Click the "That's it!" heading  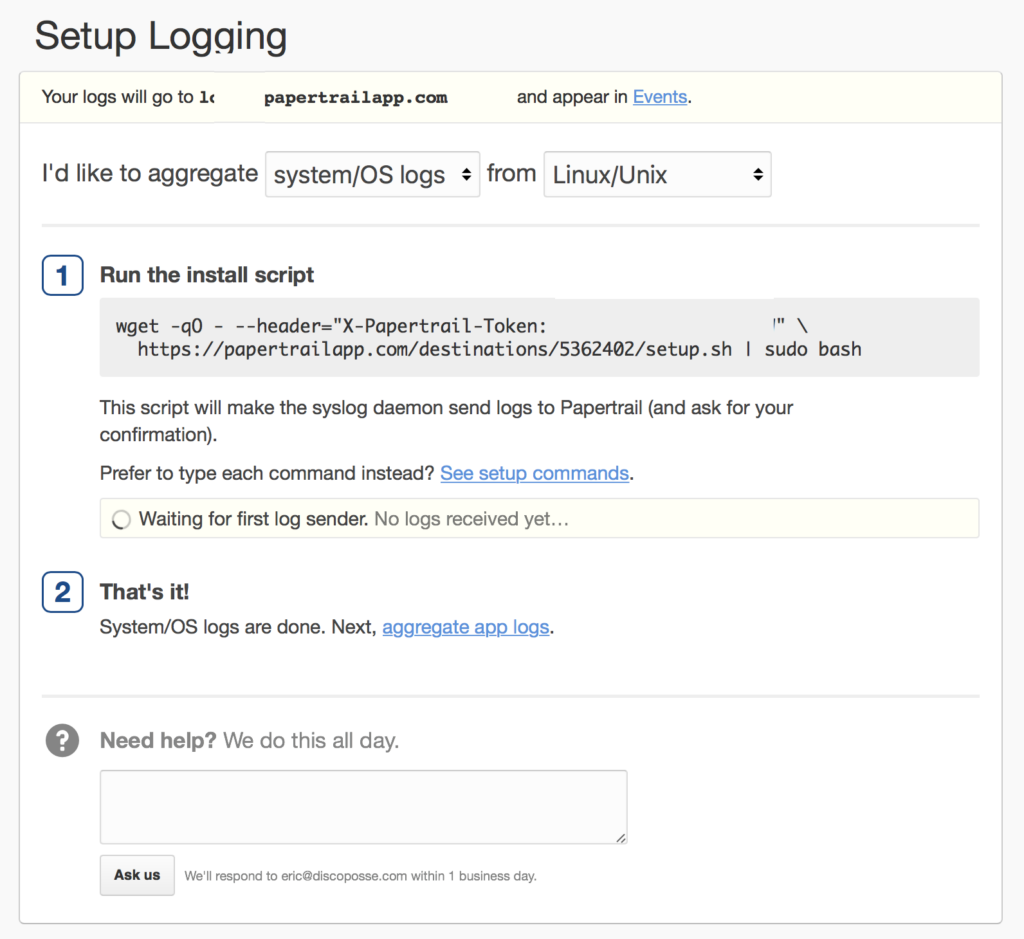pyautogui.click(x=144, y=592)
